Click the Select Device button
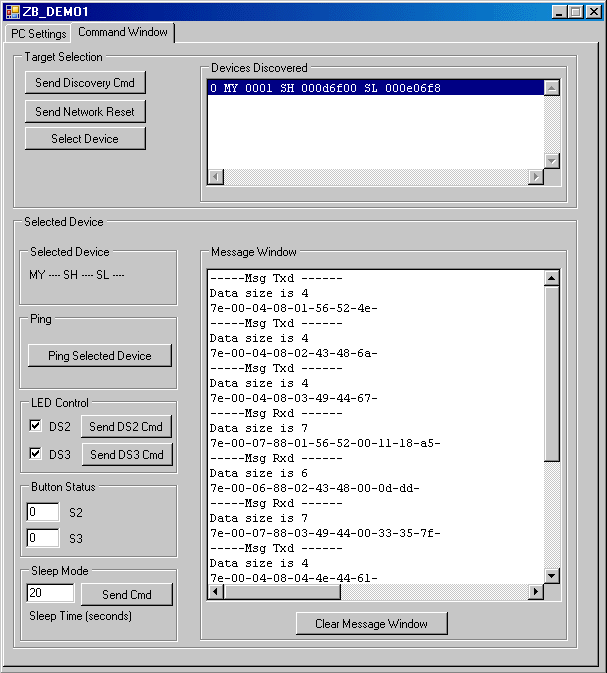The image size is (607, 673). point(85,139)
